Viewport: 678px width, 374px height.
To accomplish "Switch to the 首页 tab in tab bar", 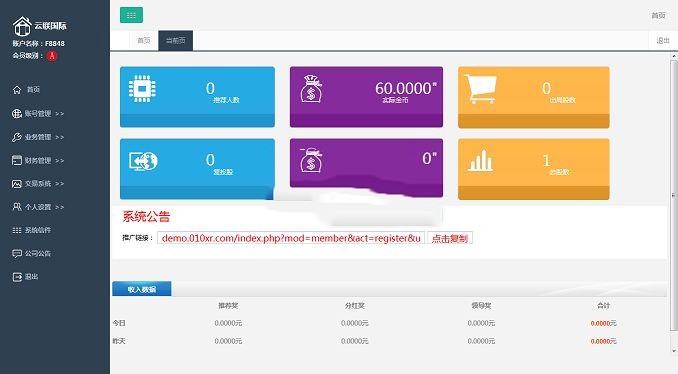I will coord(144,41).
